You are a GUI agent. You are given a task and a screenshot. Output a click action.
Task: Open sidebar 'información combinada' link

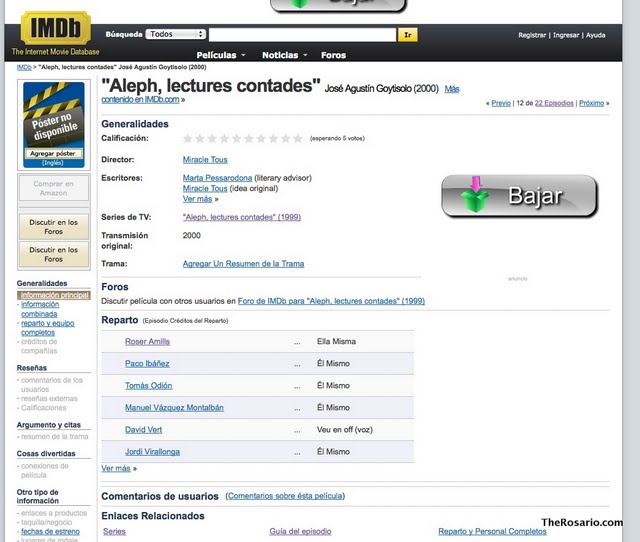pos(40,309)
